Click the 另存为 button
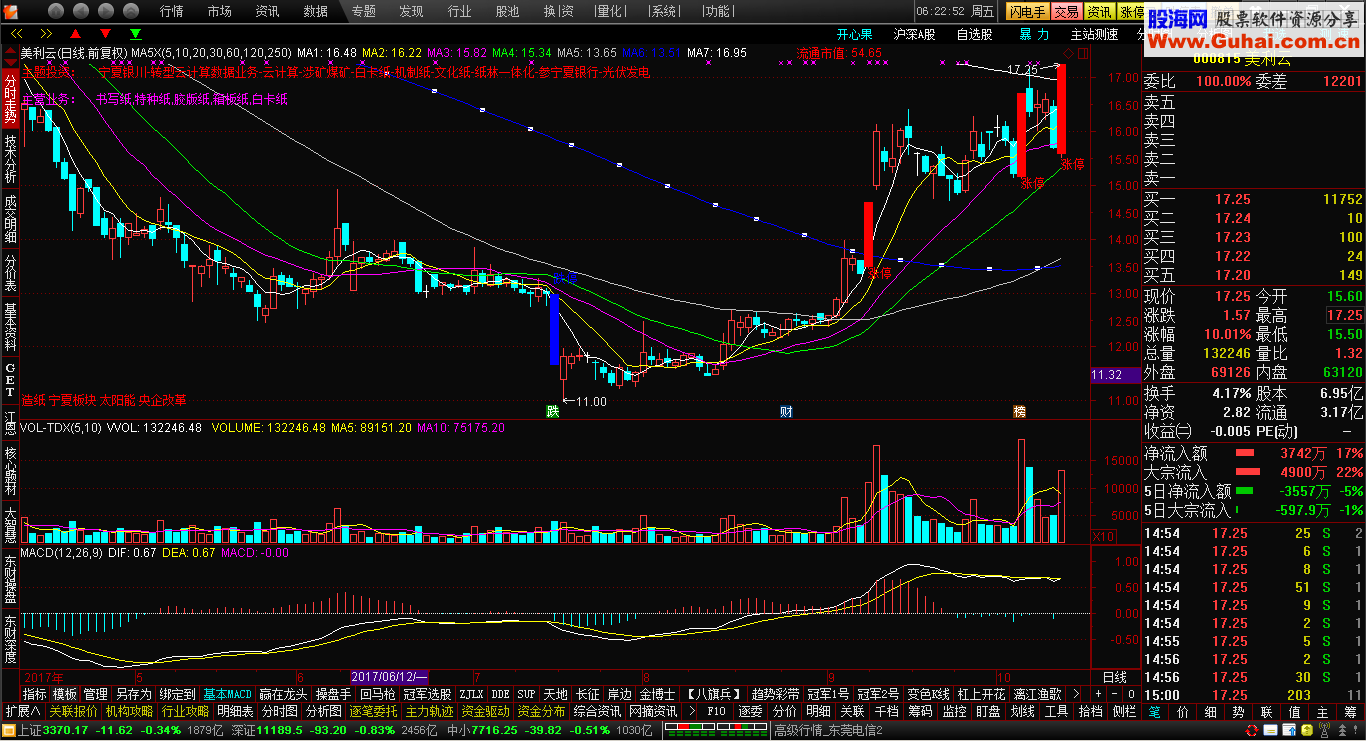This screenshot has height=741, width=1366. pyautogui.click(x=133, y=694)
